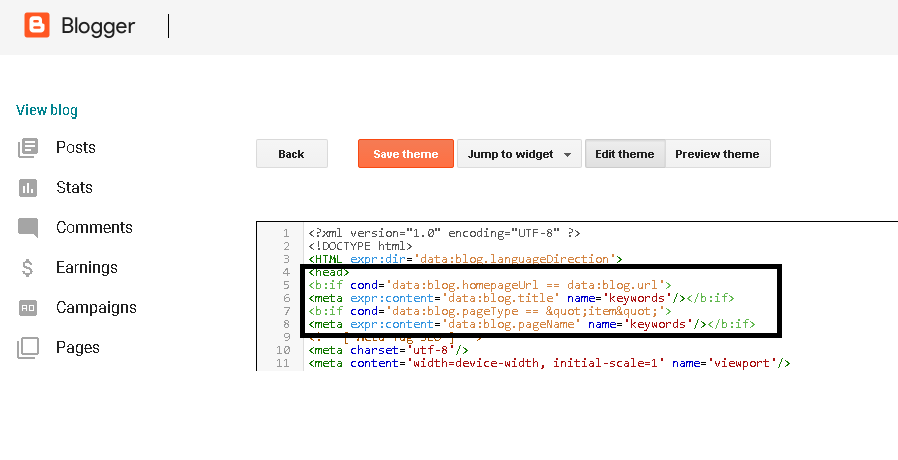Click the viewport meta tag code line
The image size is (898, 460).
[x=549, y=363]
